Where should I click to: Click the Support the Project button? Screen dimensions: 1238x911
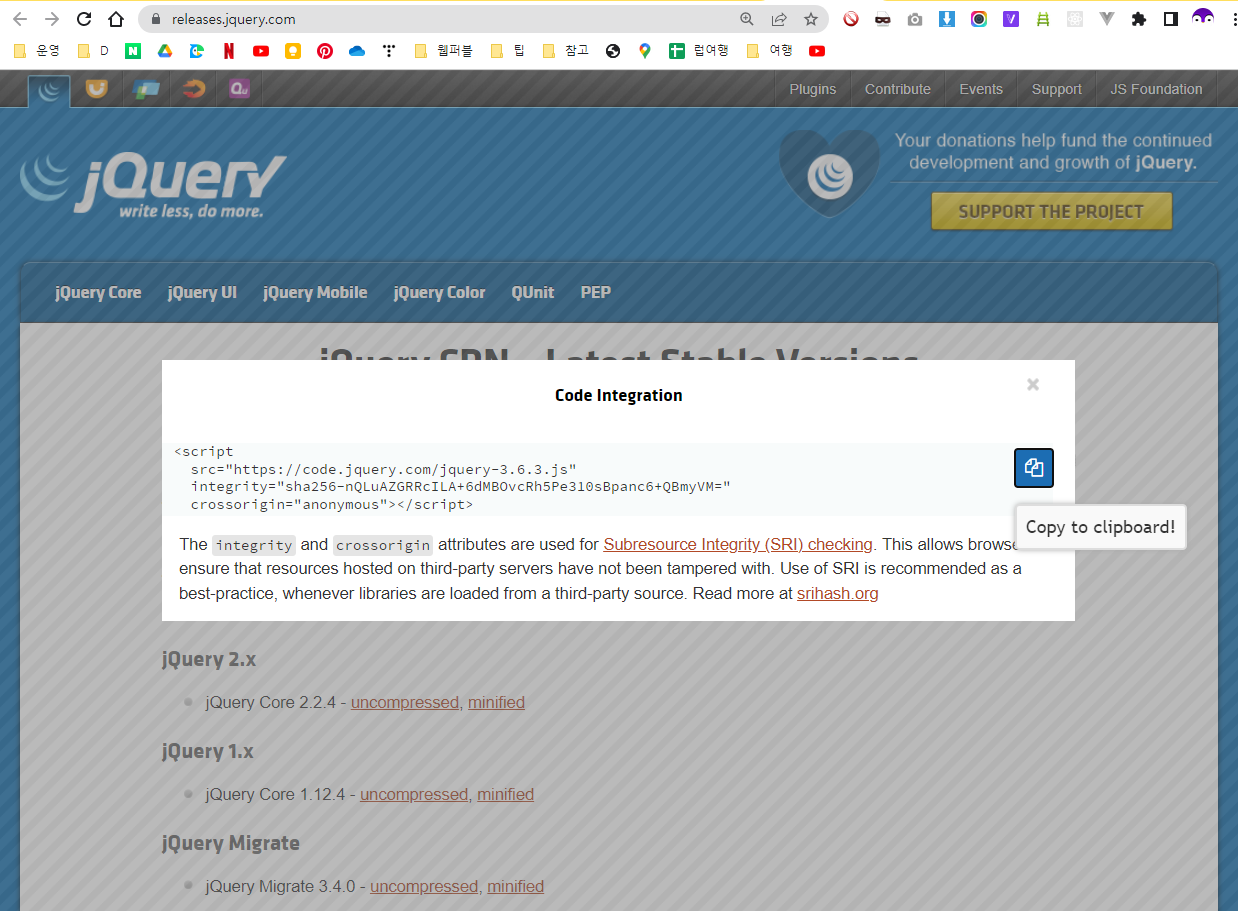(x=1051, y=211)
